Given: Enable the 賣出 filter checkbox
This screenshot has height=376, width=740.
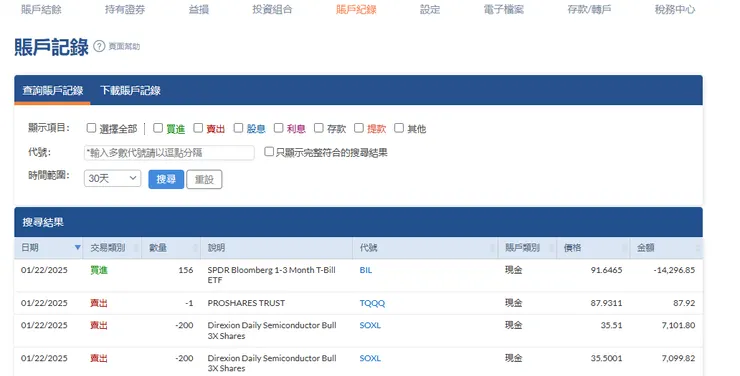Looking at the screenshot, I should click(198, 128).
